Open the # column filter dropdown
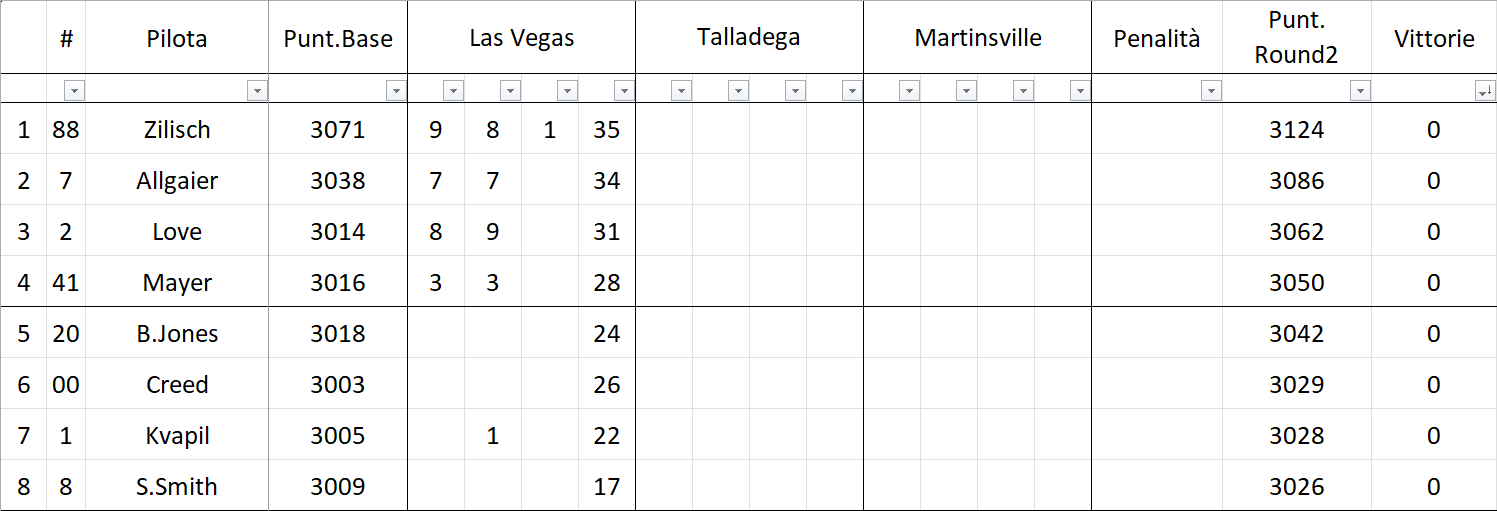This screenshot has height=511, width=1497. [74, 91]
